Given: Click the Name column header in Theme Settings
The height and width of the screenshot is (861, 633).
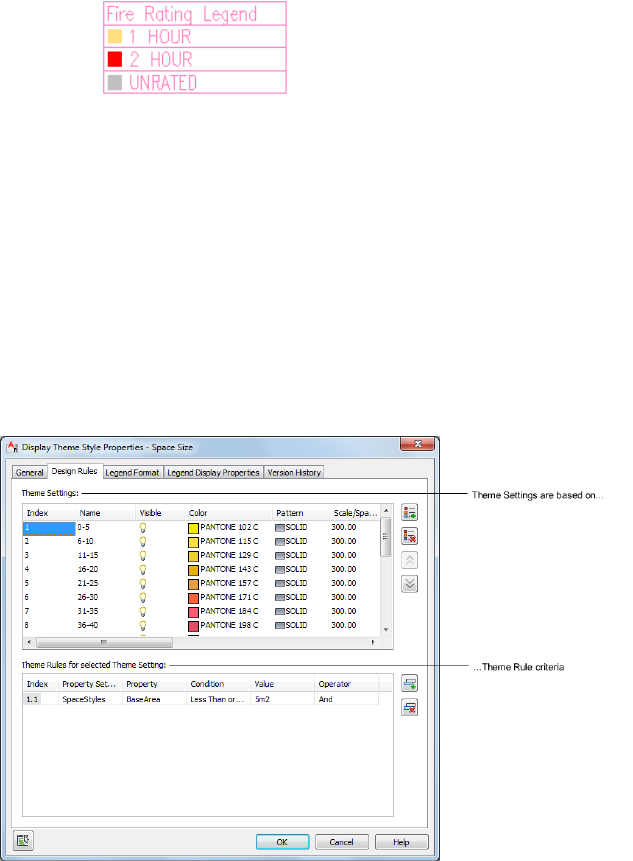Looking at the screenshot, I should [105, 513].
